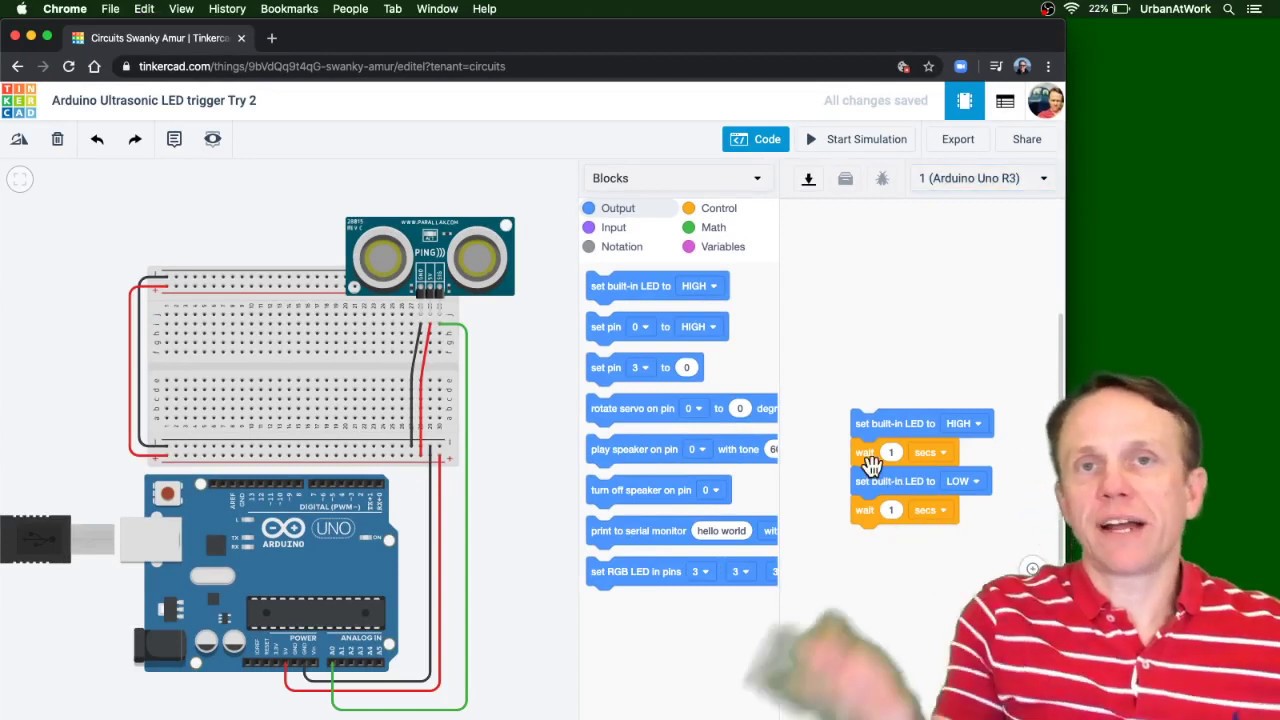Open turn off speaker pin dropdown

click(711, 490)
